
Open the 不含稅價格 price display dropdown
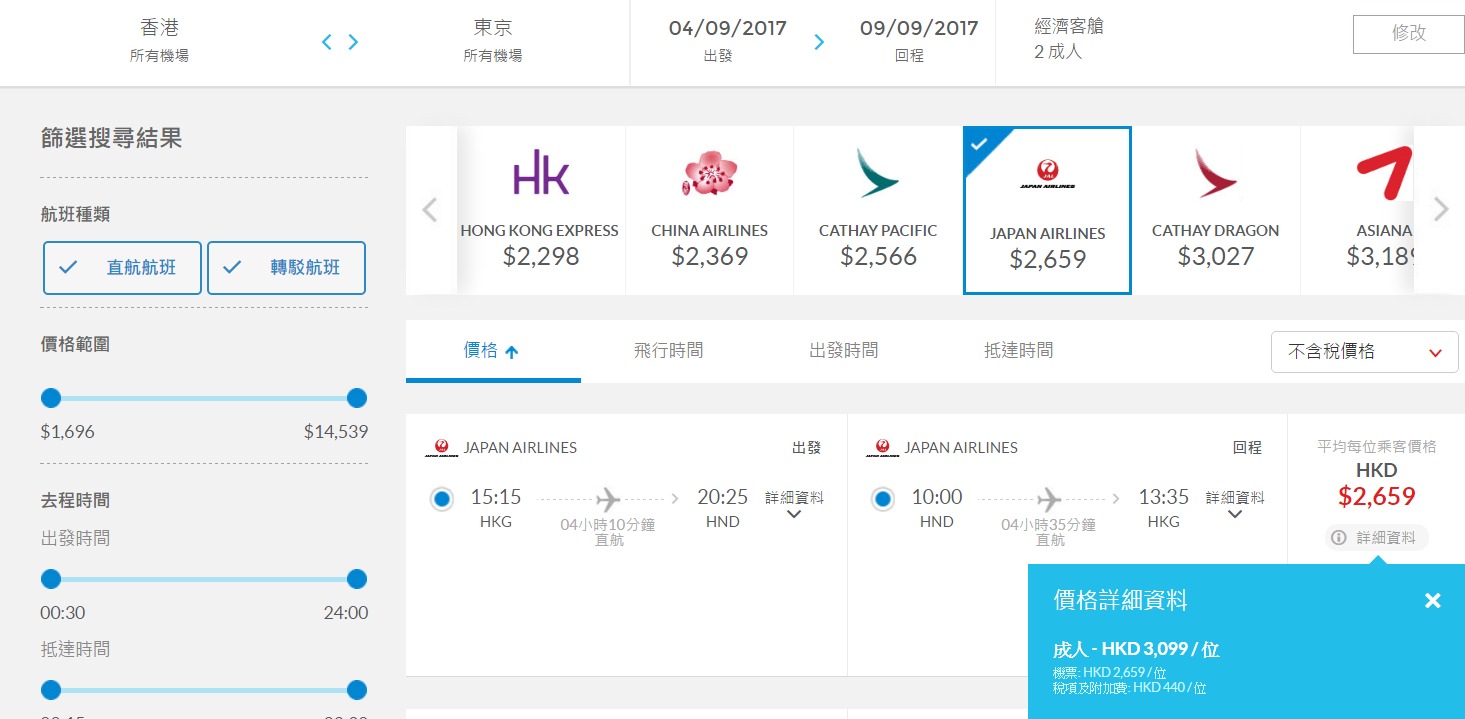click(x=1364, y=352)
